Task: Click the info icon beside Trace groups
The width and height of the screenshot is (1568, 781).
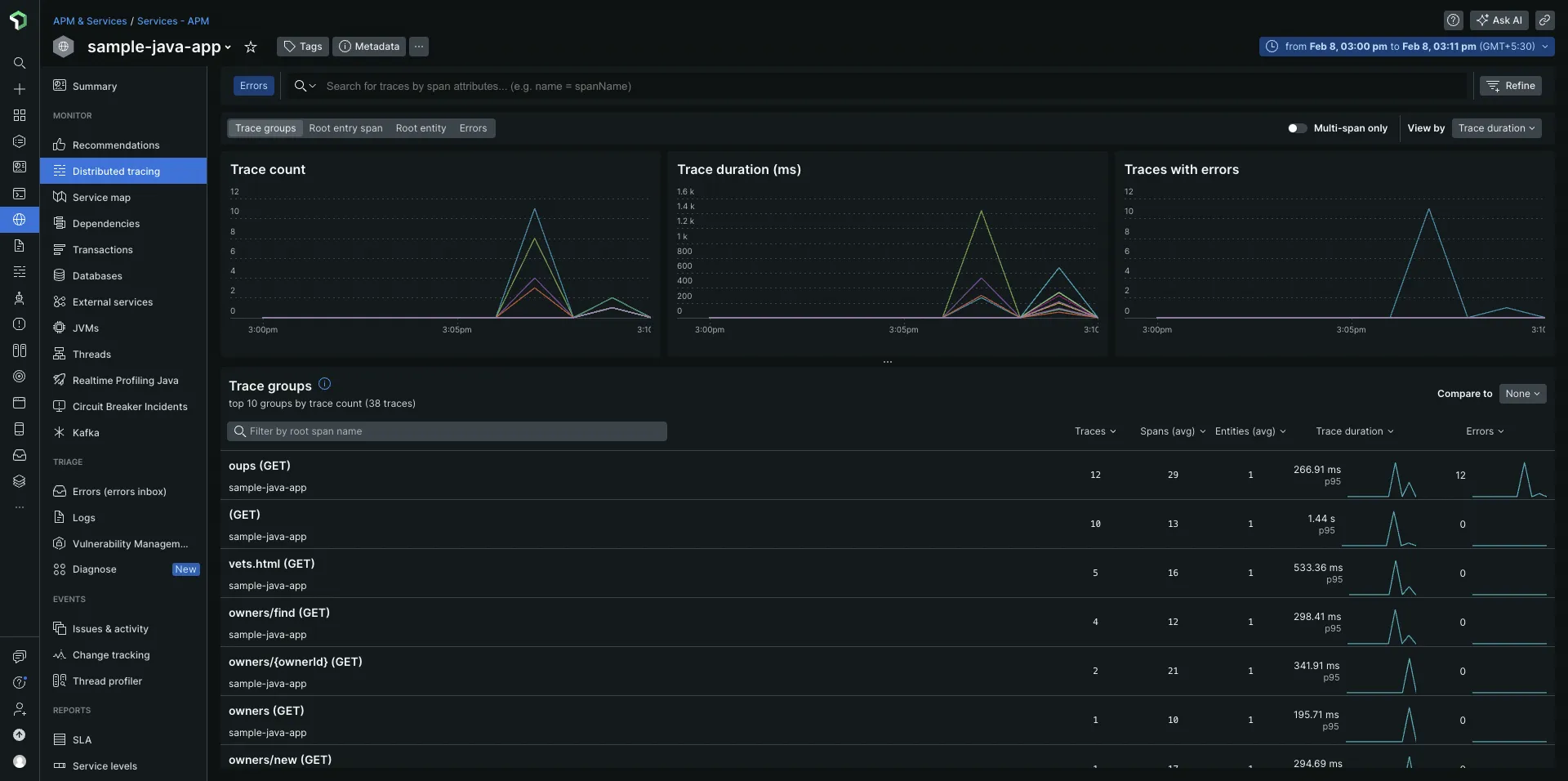Action: click(324, 384)
